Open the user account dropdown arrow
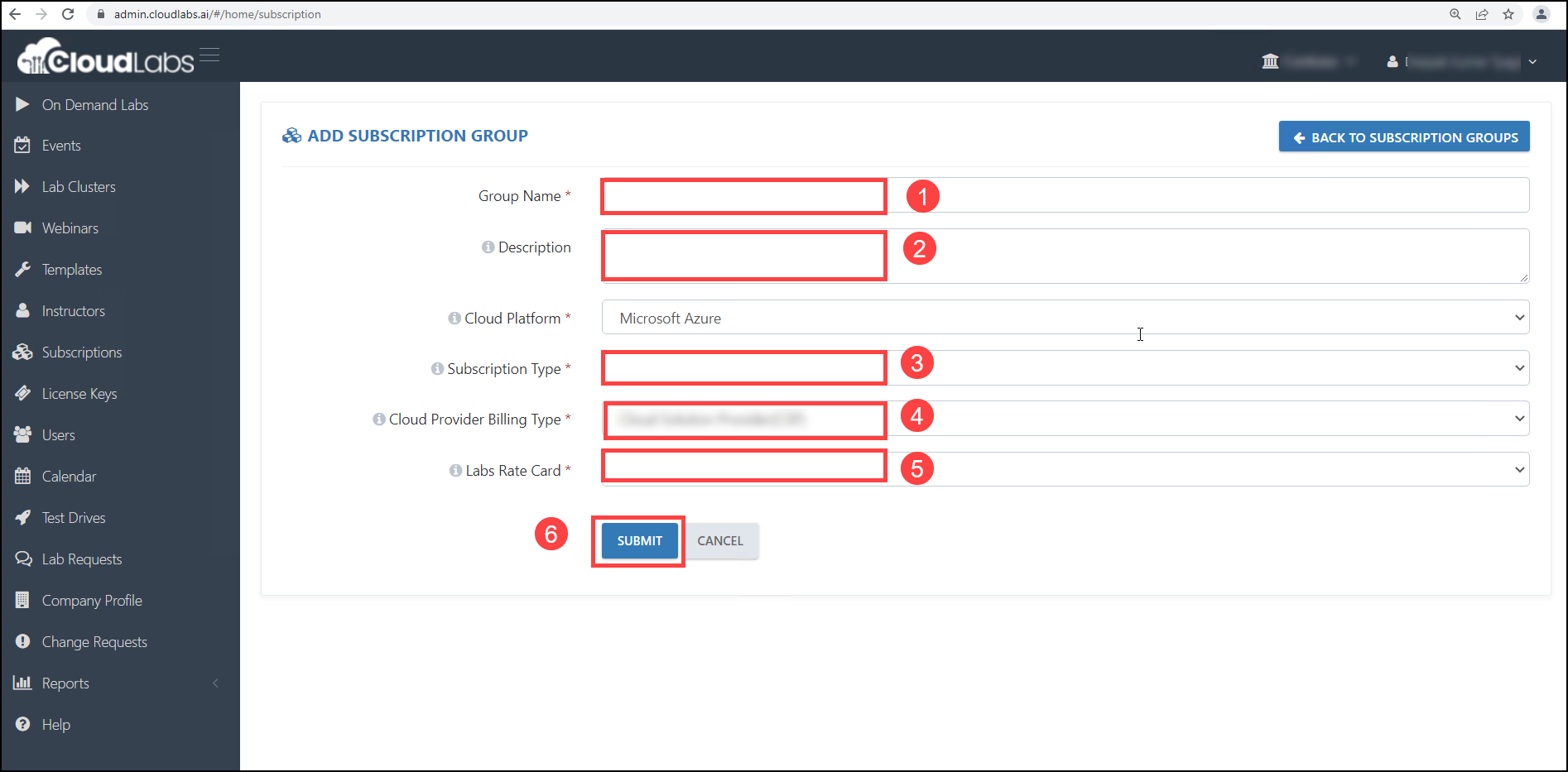 pyautogui.click(x=1532, y=62)
